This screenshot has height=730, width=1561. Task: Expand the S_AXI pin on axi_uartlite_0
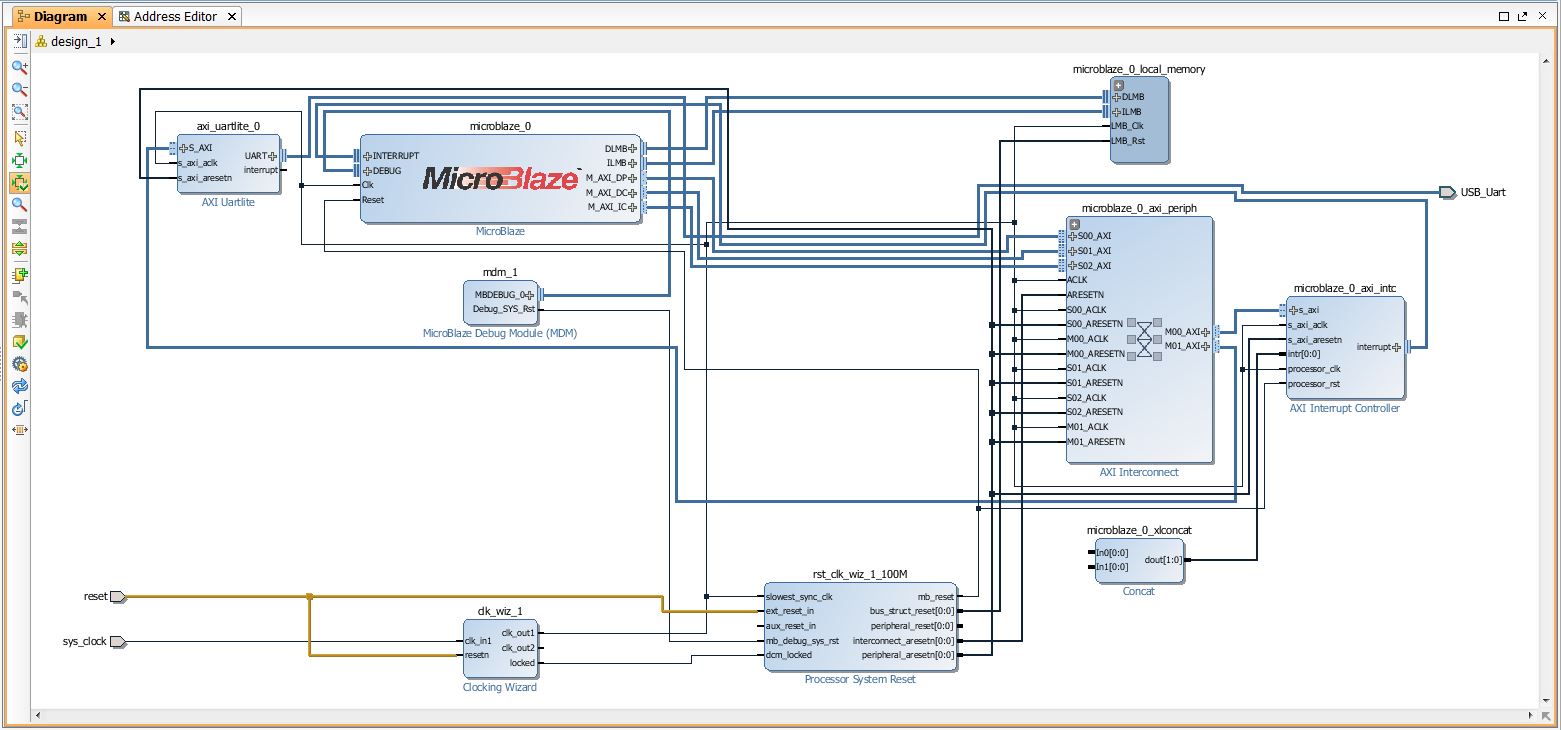183,148
